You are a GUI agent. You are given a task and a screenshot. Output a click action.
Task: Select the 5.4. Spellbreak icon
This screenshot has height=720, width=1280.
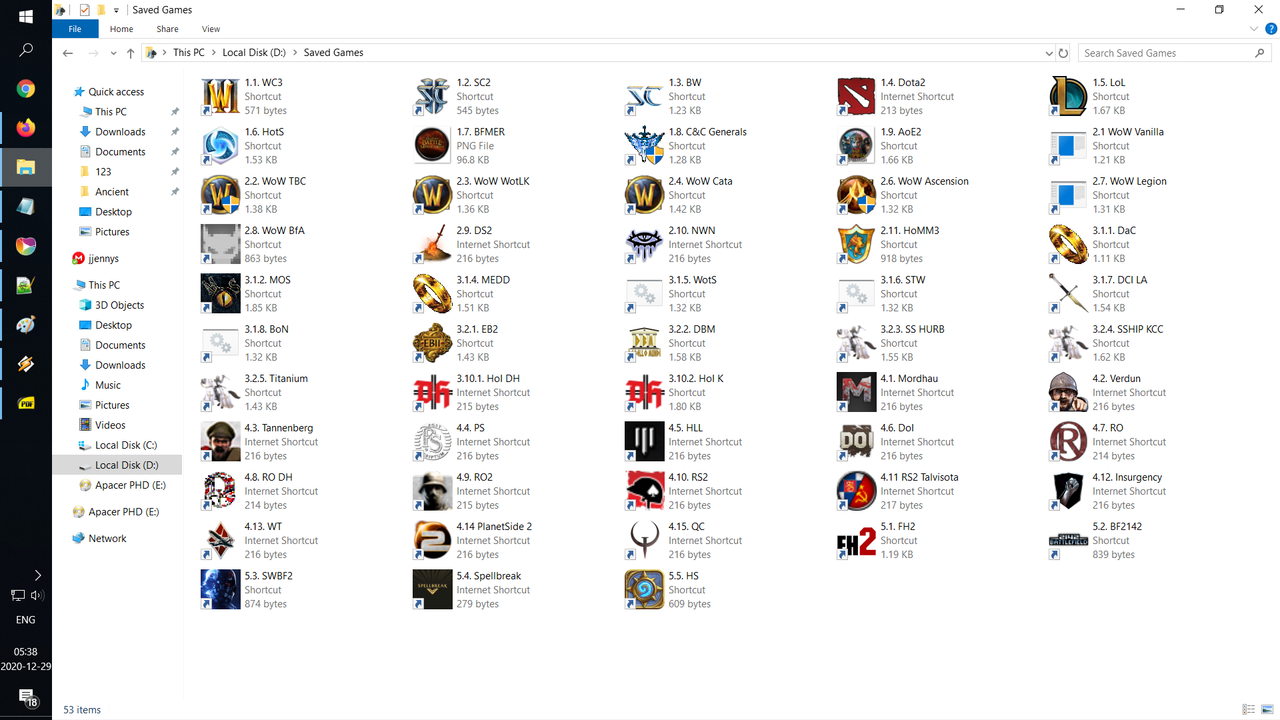click(432, 589)
